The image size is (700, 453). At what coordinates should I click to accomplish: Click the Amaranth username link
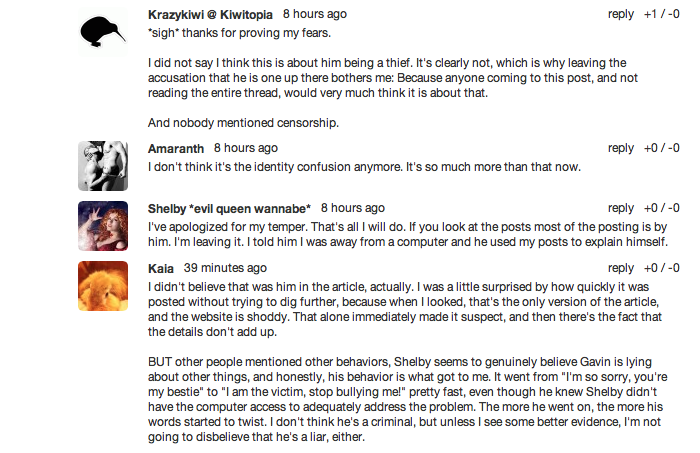click(176, 148)
